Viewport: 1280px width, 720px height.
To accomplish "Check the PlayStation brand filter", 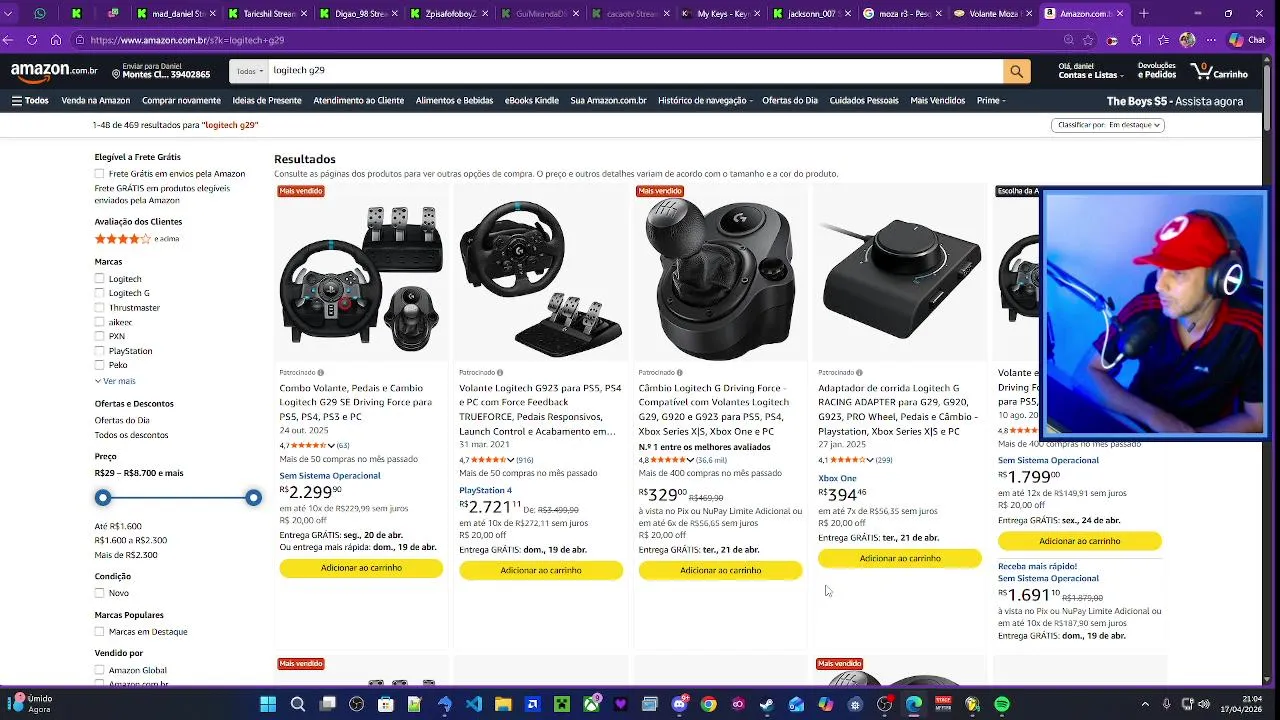I will tap(99, 351).
